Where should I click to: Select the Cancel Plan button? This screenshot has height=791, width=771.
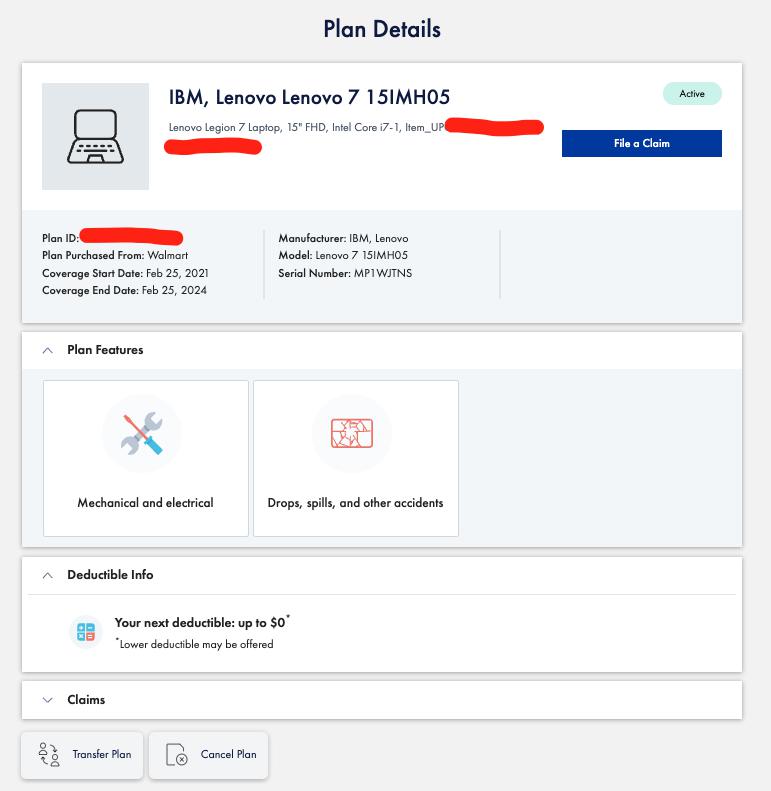point(208,755)
